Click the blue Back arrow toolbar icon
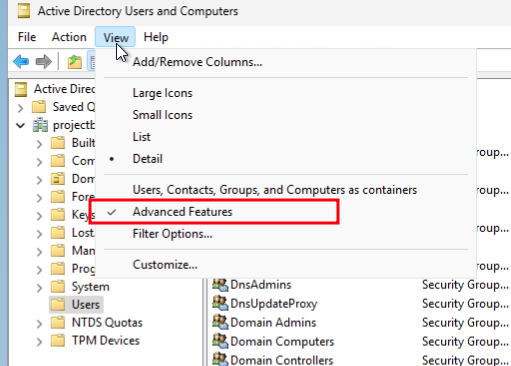 (21, 62)
